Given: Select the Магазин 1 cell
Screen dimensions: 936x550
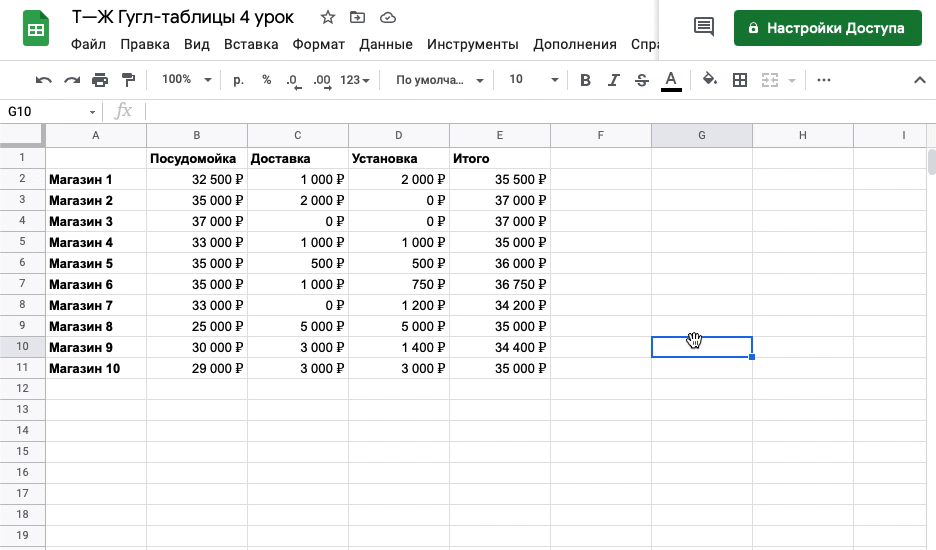Looking at the screenshot, I should click(96, 179).
